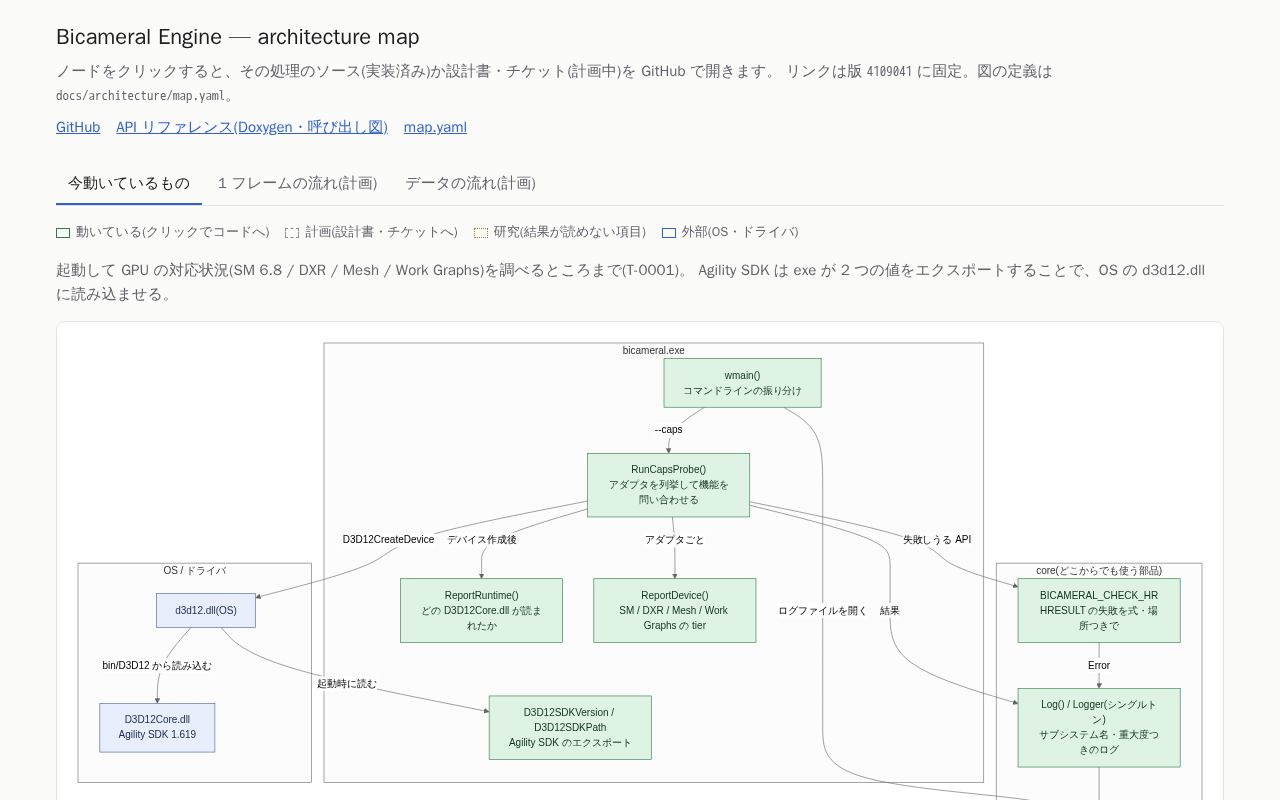1280x800 pixels.
Task: Click the --caps edge label
Action: point(669,430)
